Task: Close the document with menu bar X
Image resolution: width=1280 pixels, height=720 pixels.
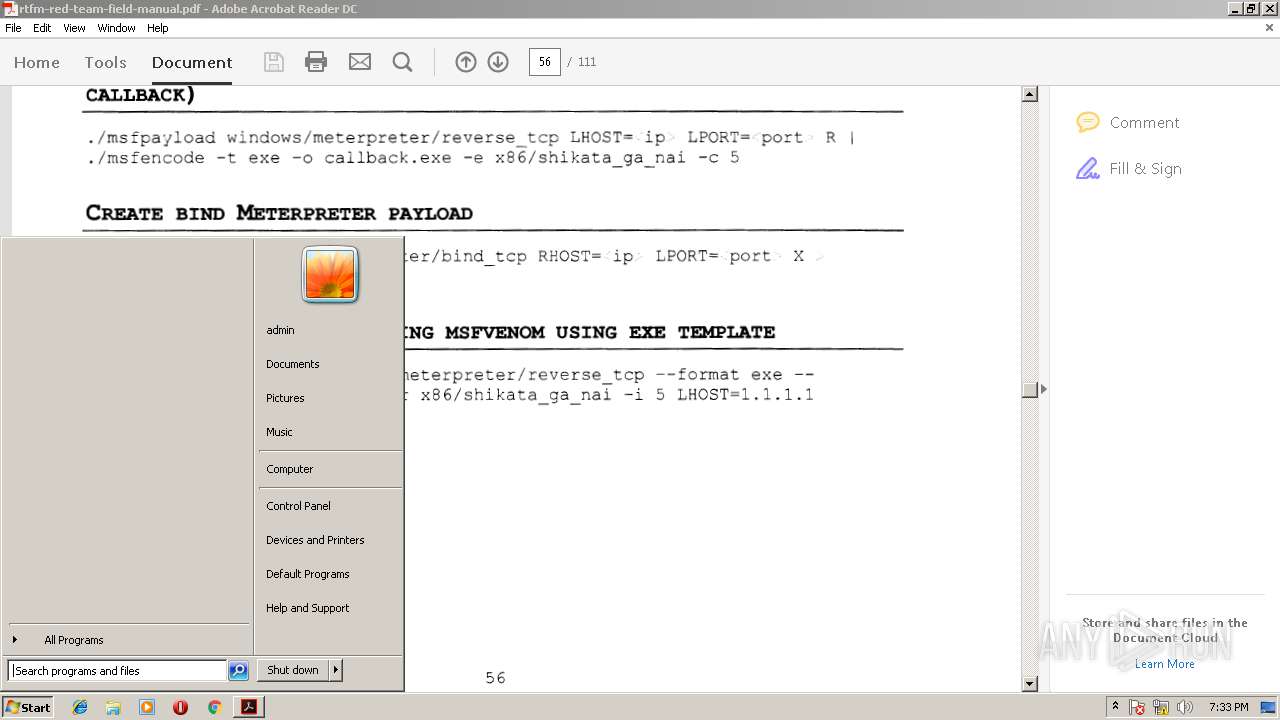Action: pyautogui.click(x=1269, y=28)
